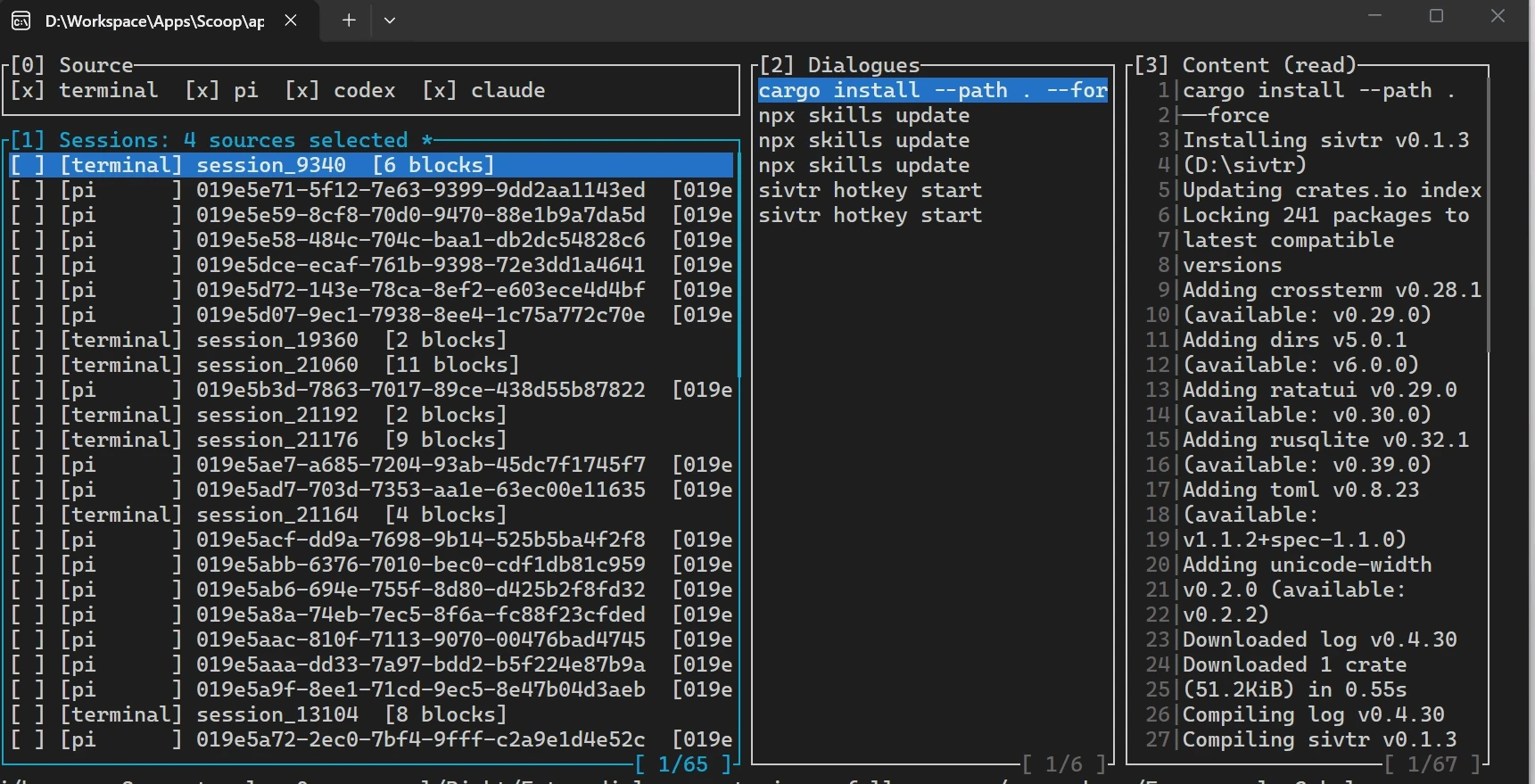Focus the [0] Source panel title
1535x784 pixels.
(x=71, y=65)
